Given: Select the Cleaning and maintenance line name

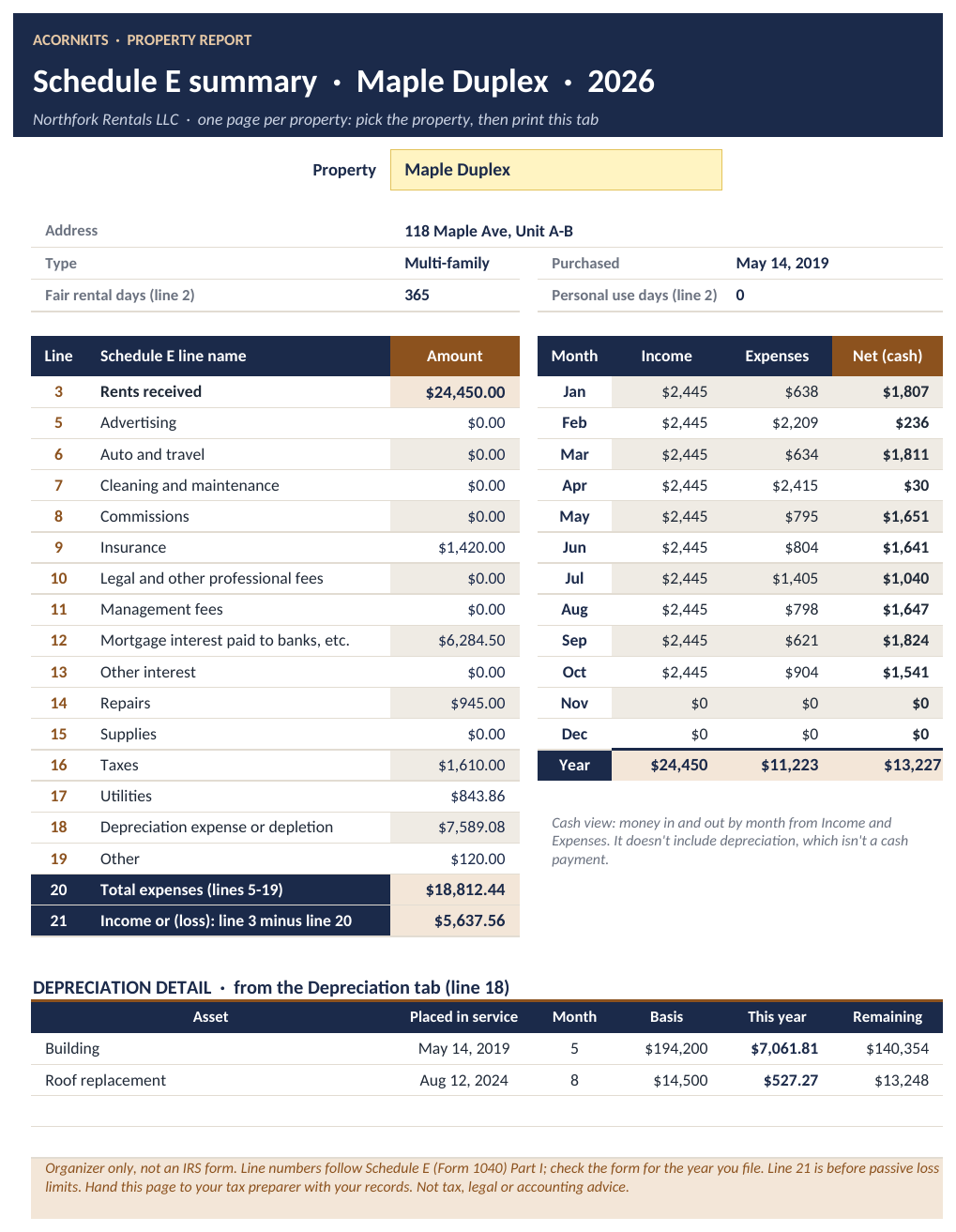Looking at the screenshot, I should click(190, 485).
